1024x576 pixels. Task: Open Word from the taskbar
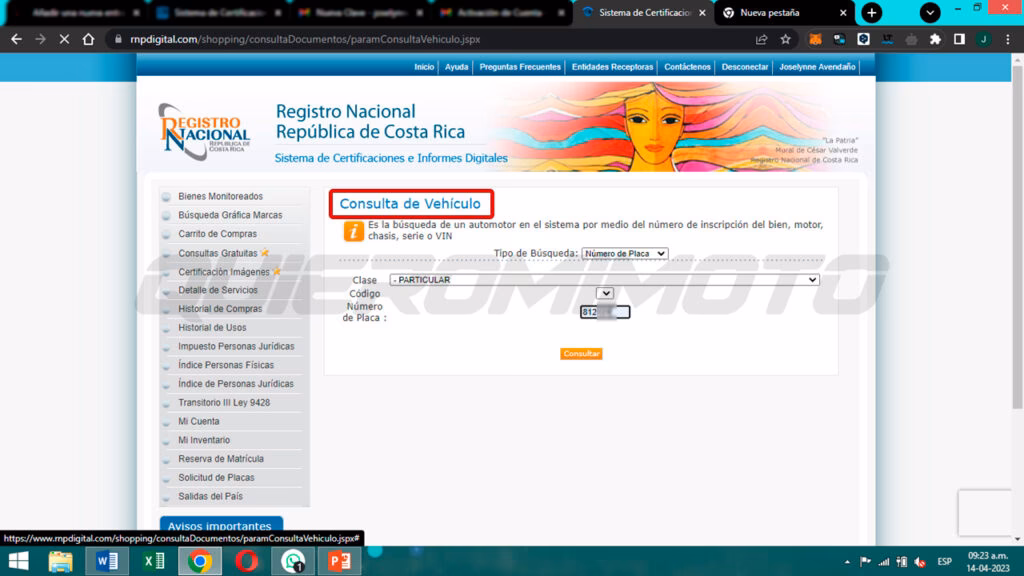click(x=106, y=561)
